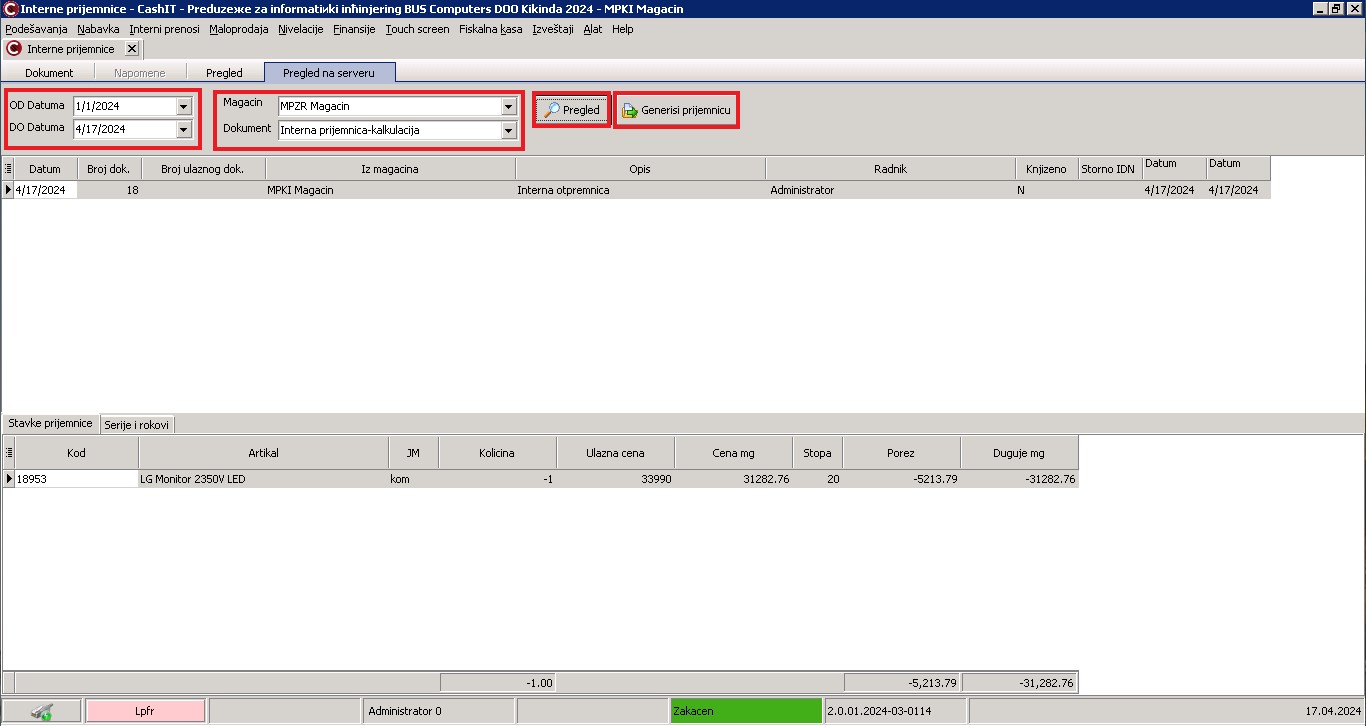1366x726 pixels.
Task: Open the Help menu
Action: pos(623,29)
